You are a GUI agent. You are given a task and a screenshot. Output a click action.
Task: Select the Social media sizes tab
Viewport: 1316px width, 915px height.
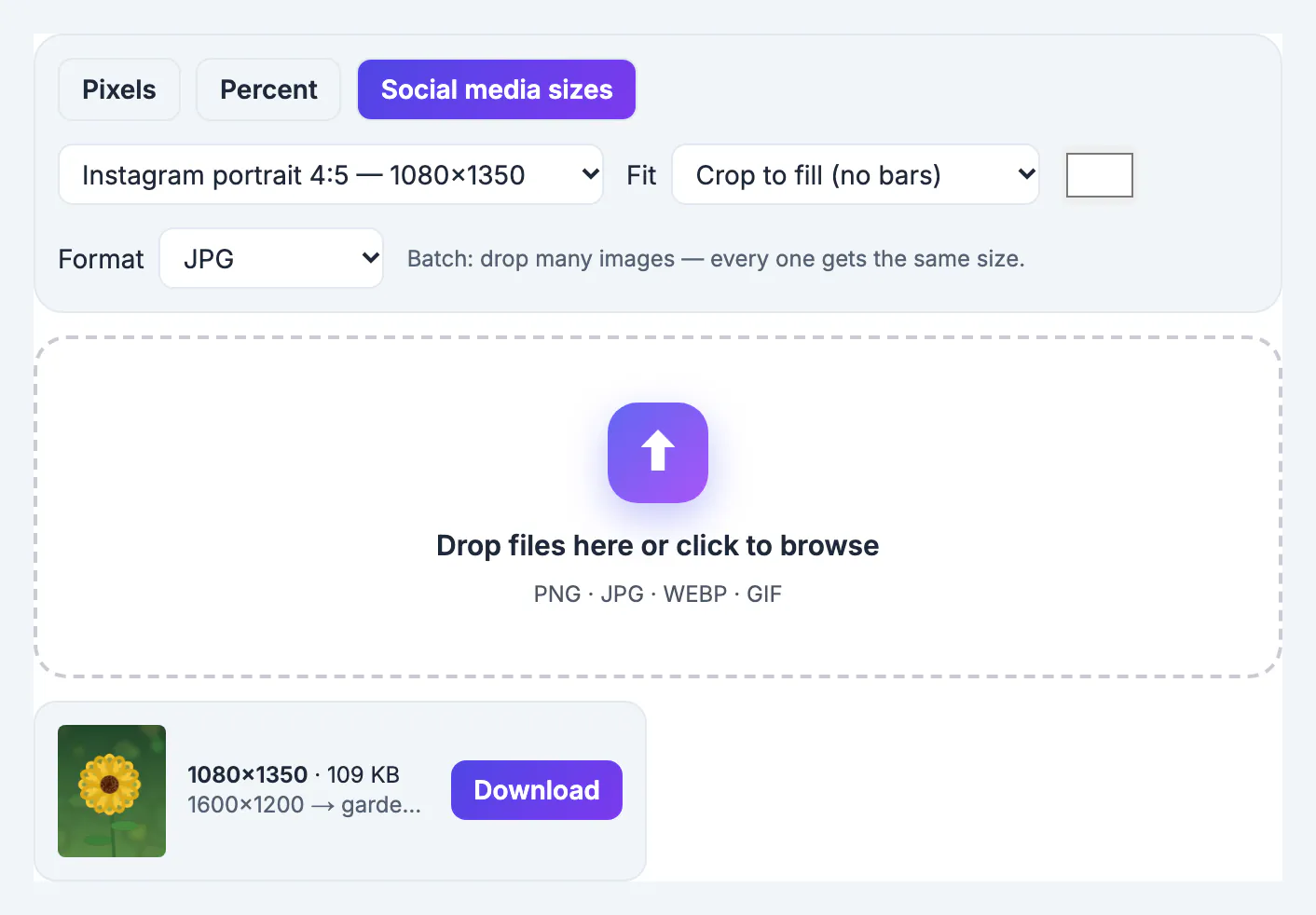pos(497,89)
